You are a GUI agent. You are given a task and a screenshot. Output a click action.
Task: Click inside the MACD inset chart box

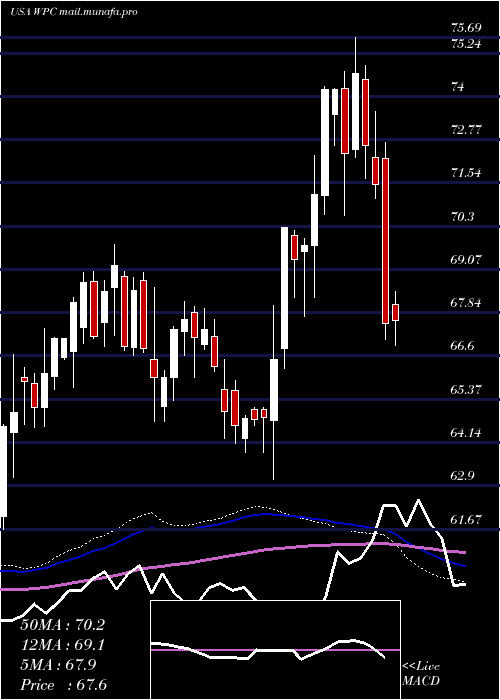(275, 650)
